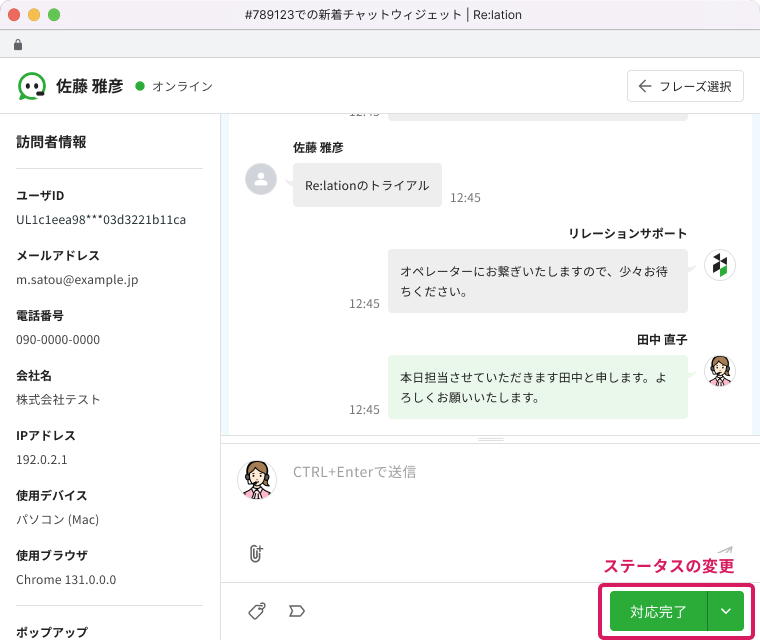
Task: Click the browser lock icon
Action: (17, 45)
